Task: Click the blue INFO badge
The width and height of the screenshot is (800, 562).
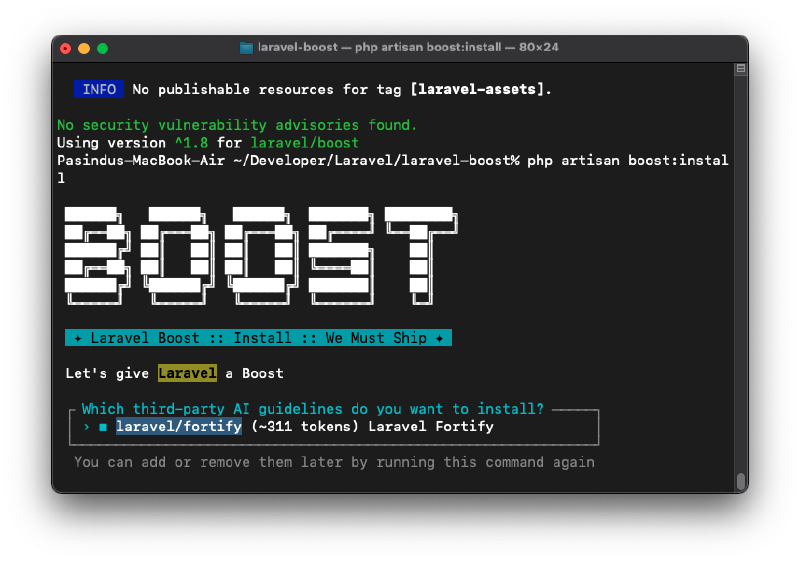Action: coord(99,89)
